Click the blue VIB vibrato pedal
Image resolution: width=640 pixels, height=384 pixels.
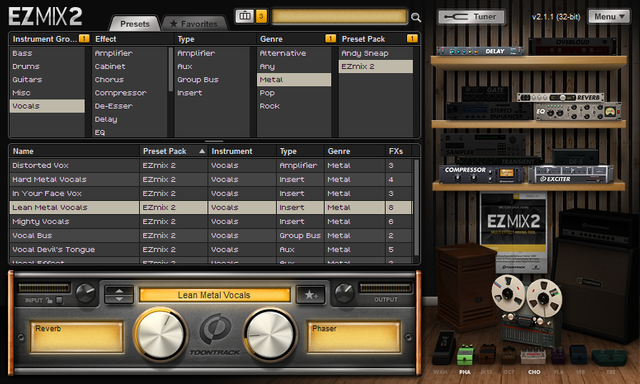578,355
